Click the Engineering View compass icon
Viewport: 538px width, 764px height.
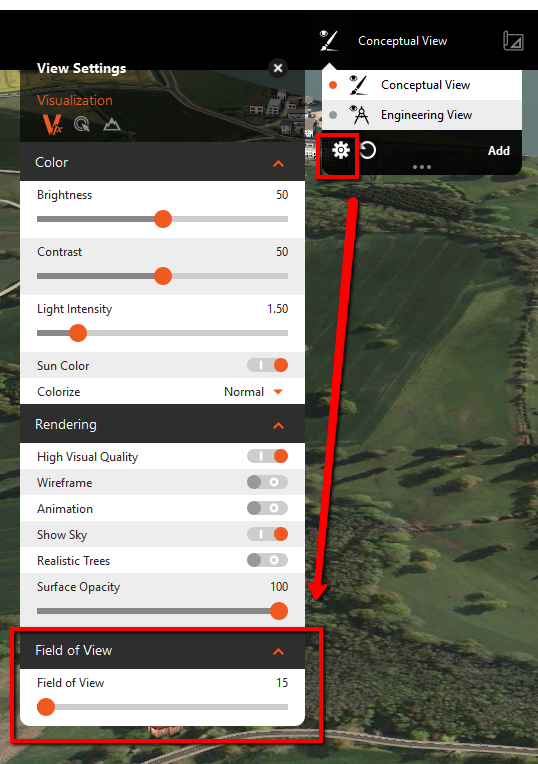[x=359, y=115]
